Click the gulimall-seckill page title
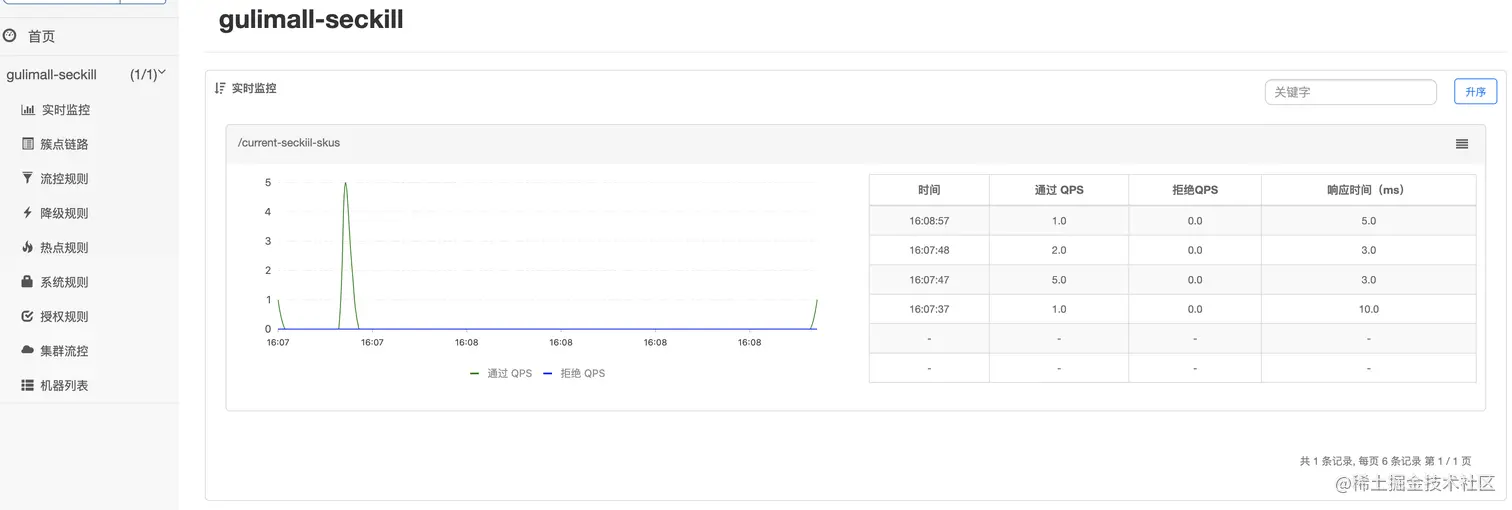Screen dimensions: 1512x510 [311, 19]
